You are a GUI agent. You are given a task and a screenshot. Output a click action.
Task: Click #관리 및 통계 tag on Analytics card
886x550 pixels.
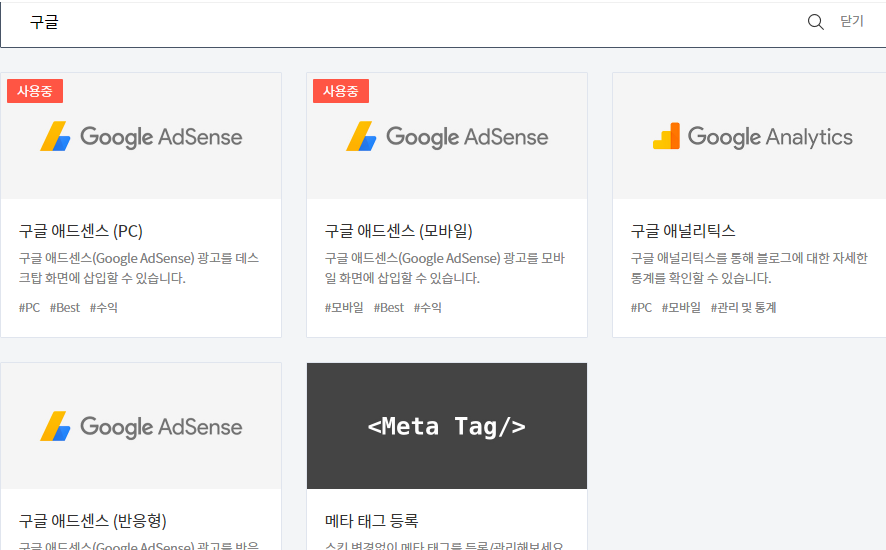743,308
